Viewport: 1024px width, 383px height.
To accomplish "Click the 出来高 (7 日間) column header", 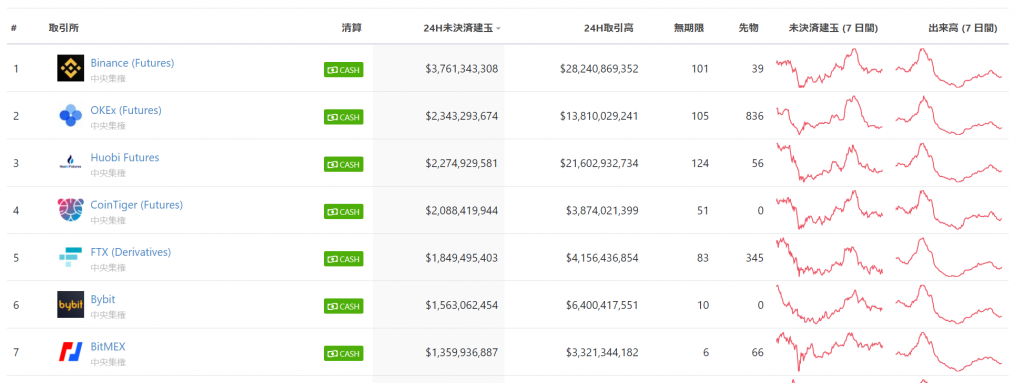I will pos(963,28).
